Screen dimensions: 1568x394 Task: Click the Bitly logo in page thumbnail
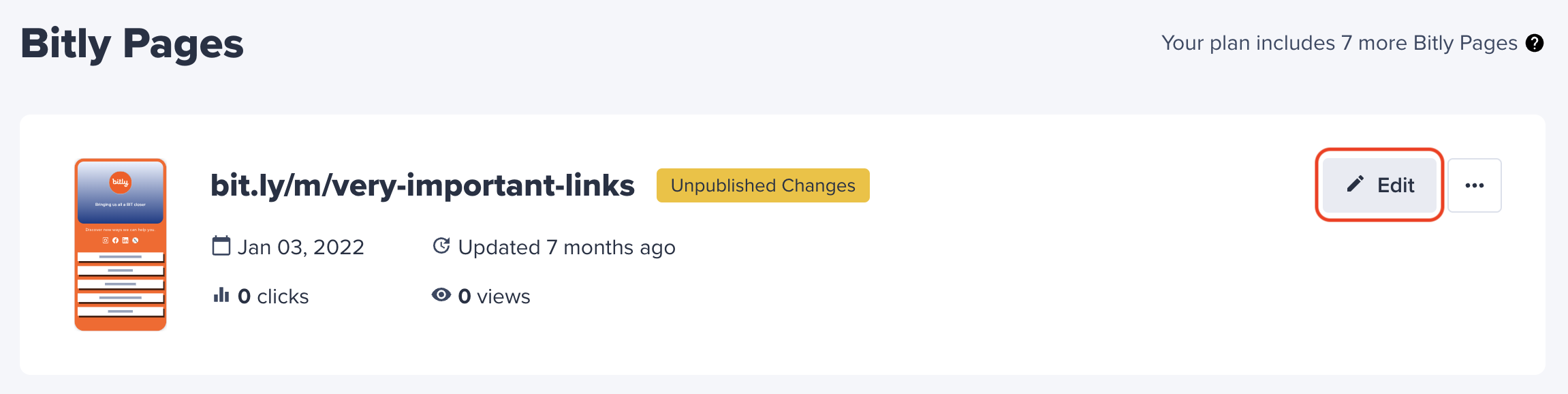click(121, 182)
